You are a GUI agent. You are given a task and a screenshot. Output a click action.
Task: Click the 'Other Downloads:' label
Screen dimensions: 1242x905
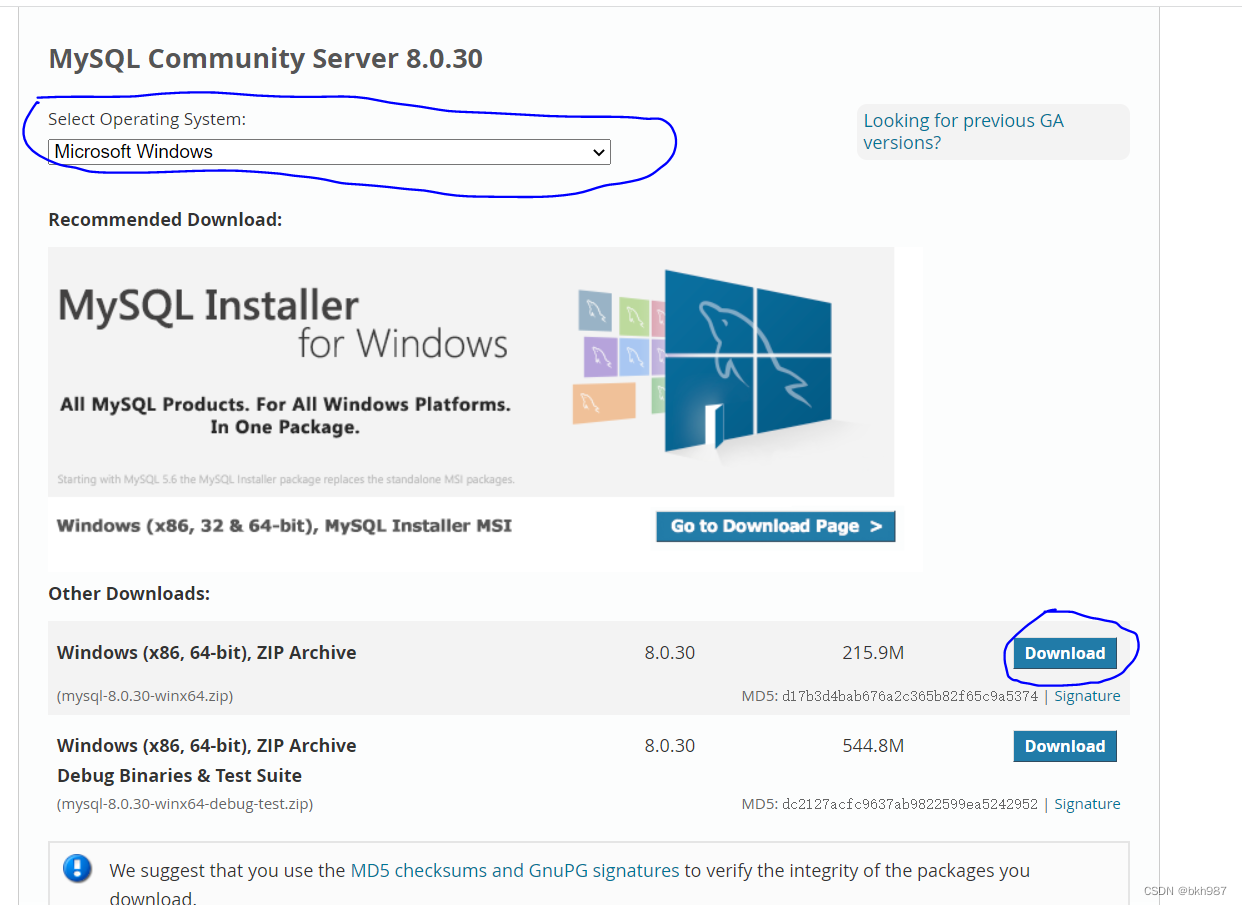(x=129, y=594)
